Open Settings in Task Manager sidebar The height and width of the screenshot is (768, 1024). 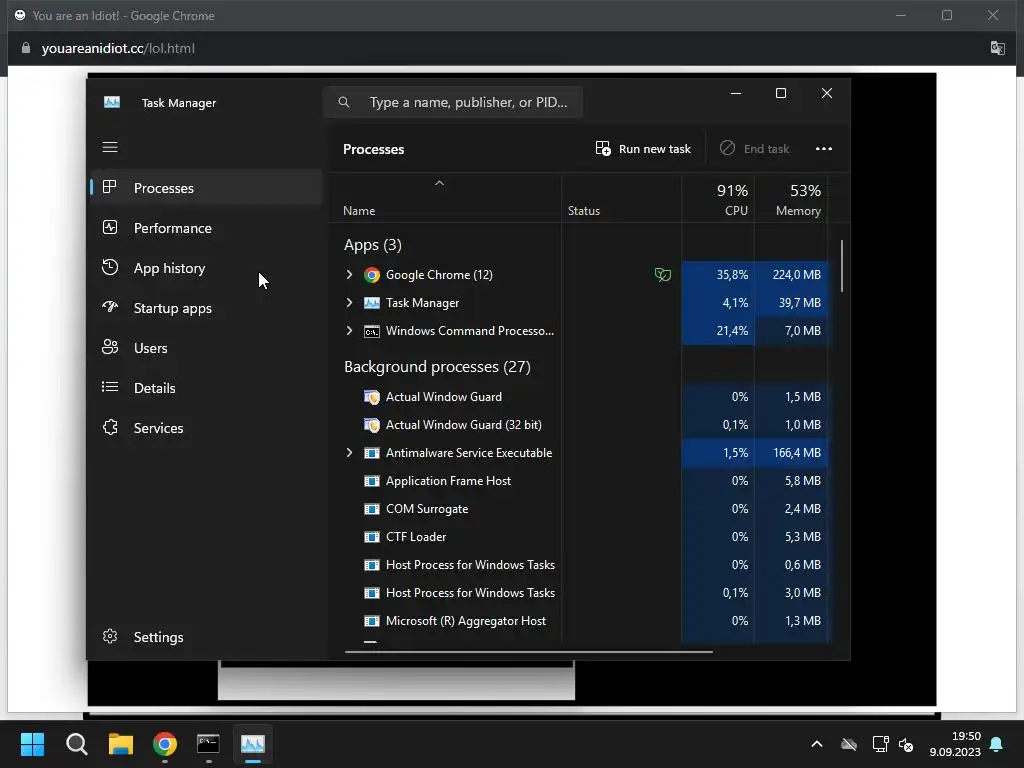click(x=206, y=636)
